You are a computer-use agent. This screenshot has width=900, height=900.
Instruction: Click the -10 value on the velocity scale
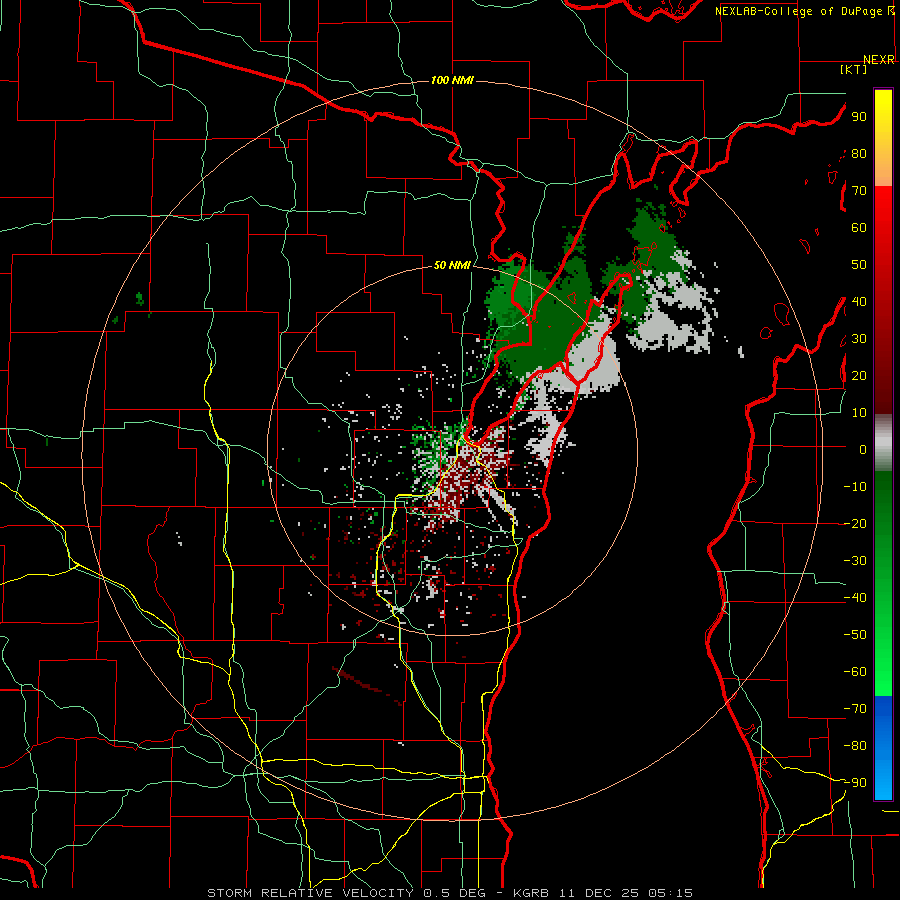pyautogui.click(x=855, y=487)
